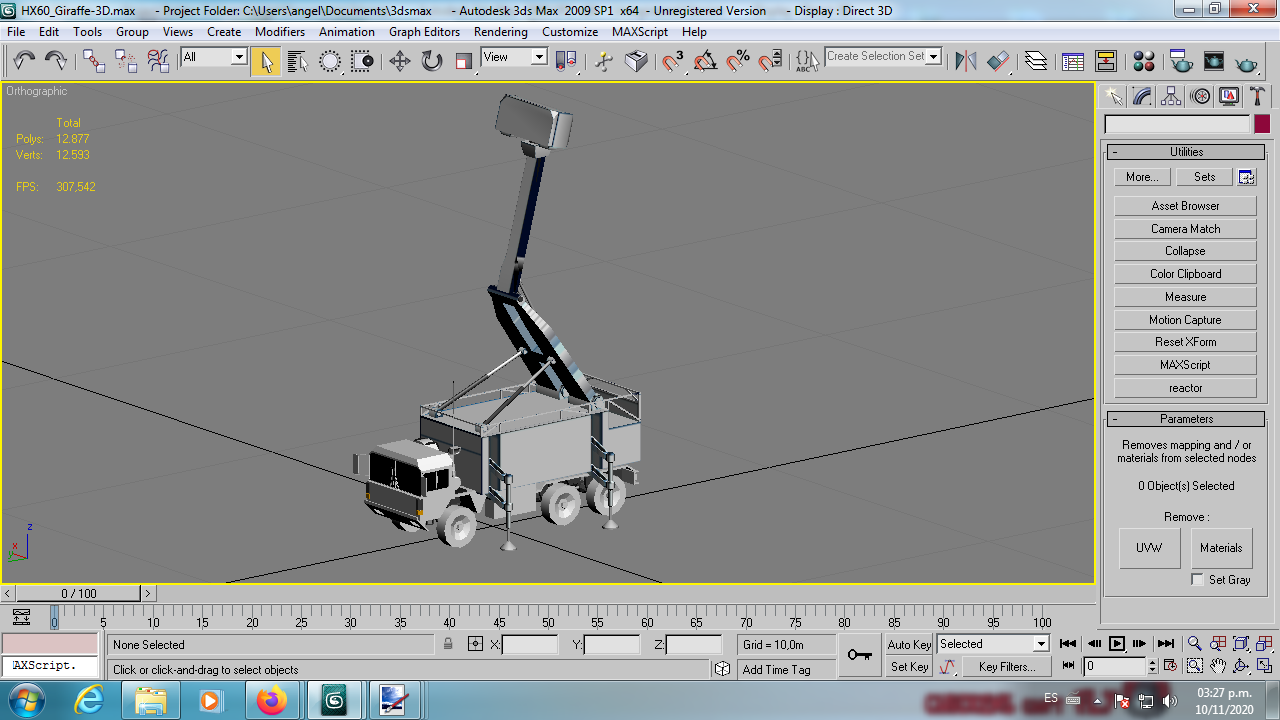Click the Redo arrow icon
The width and height of the screenshot is (1280, 720).
tap(56, 61)
